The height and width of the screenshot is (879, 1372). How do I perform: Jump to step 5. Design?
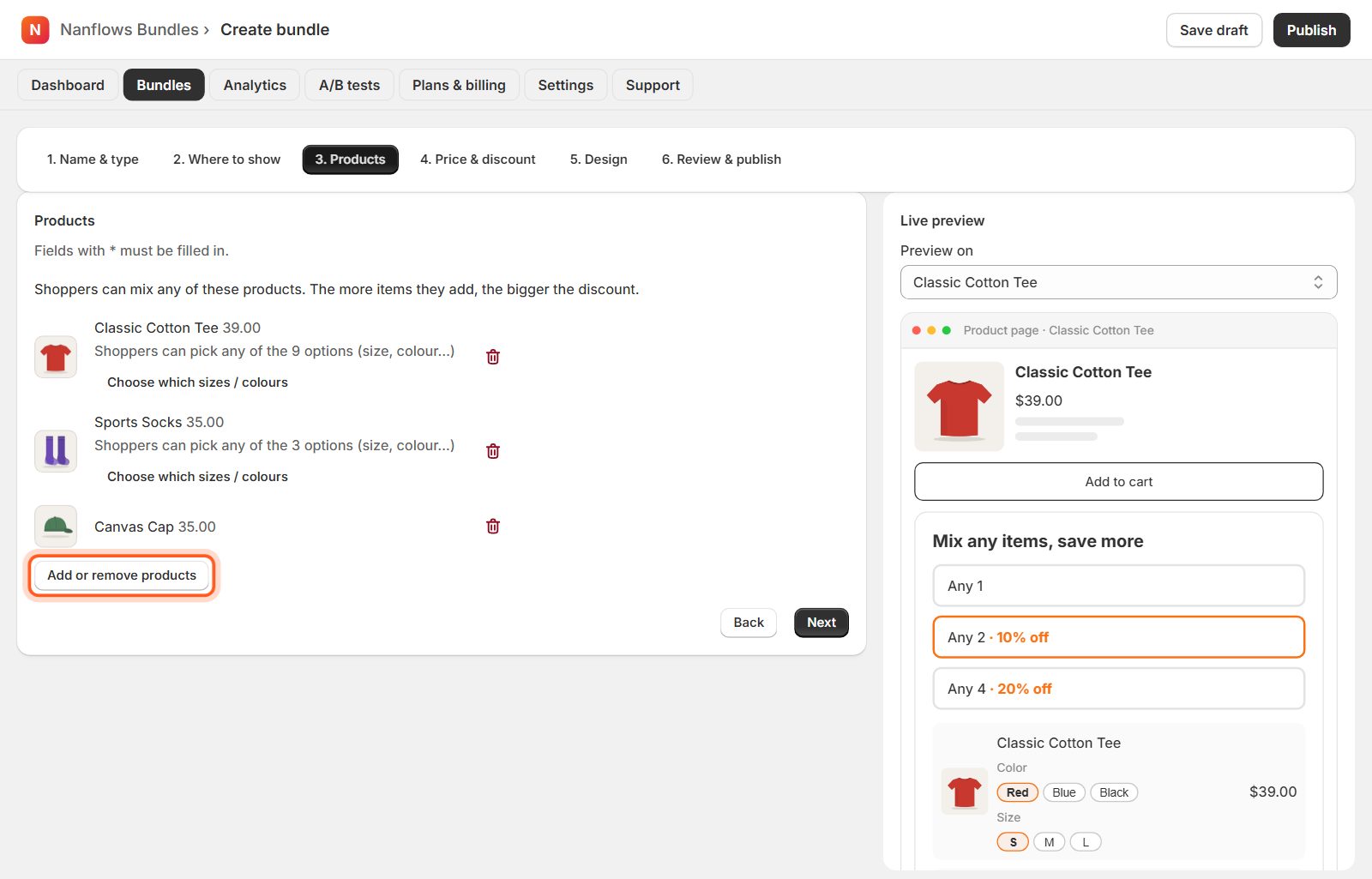pos(599,160)
